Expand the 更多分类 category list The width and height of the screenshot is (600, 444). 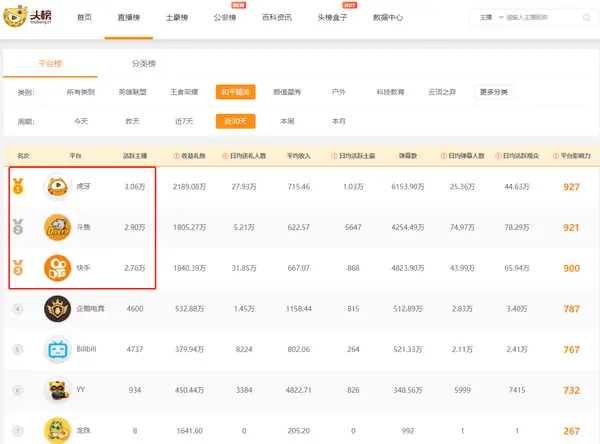click(x=494, y=92)
